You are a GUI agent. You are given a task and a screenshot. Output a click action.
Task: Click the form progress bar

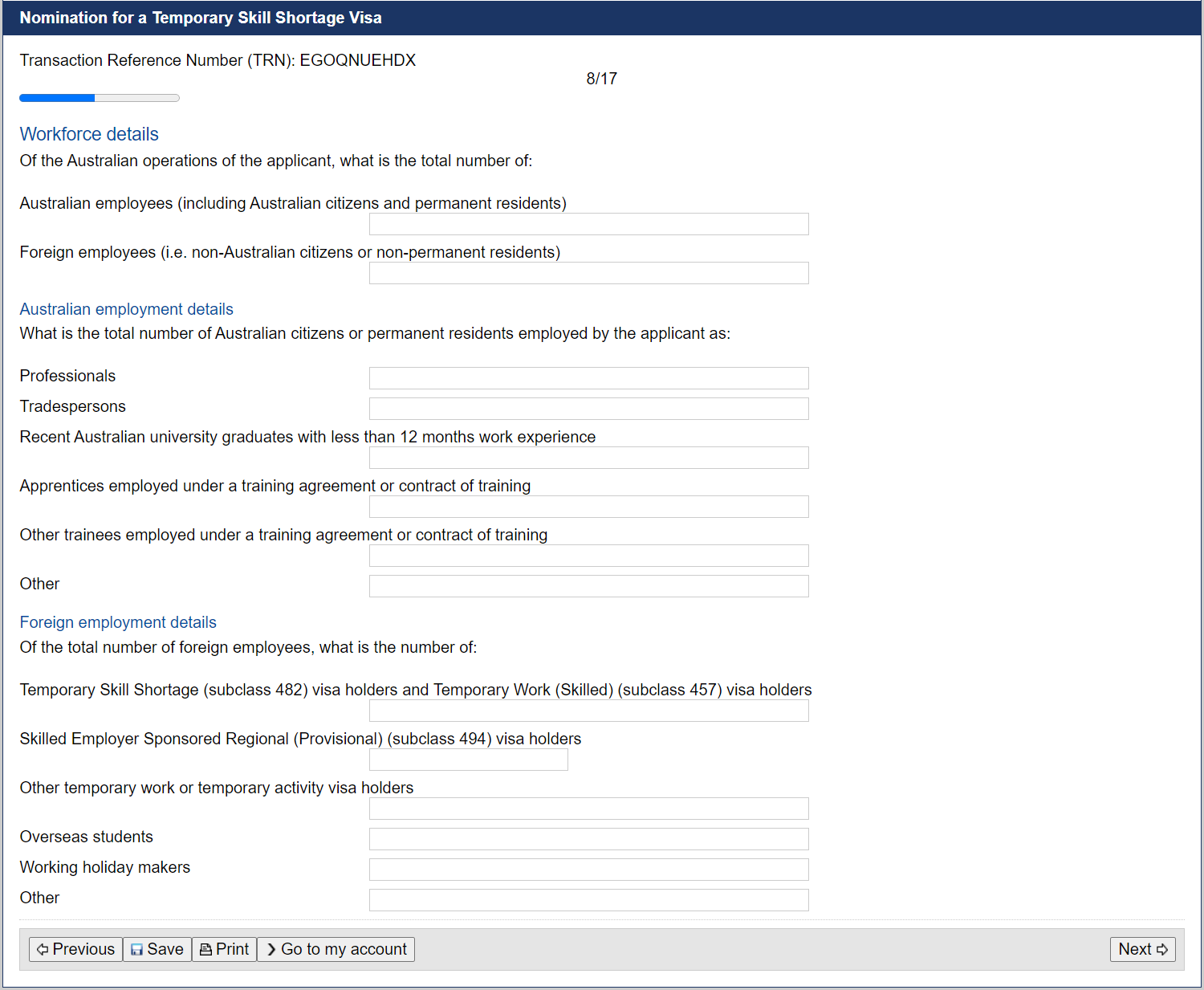[100, 98]
